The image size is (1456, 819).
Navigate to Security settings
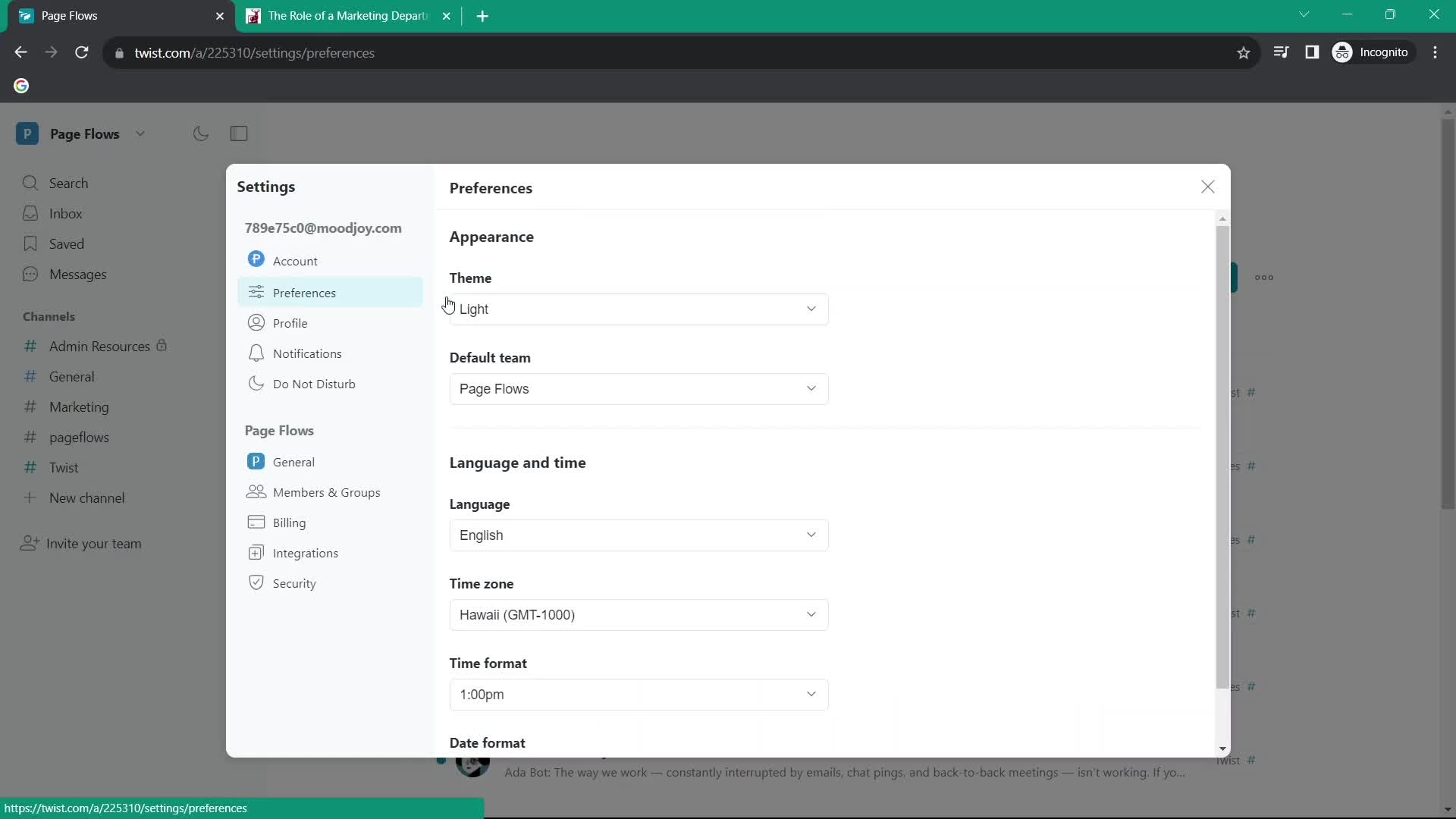pos(294,583)
